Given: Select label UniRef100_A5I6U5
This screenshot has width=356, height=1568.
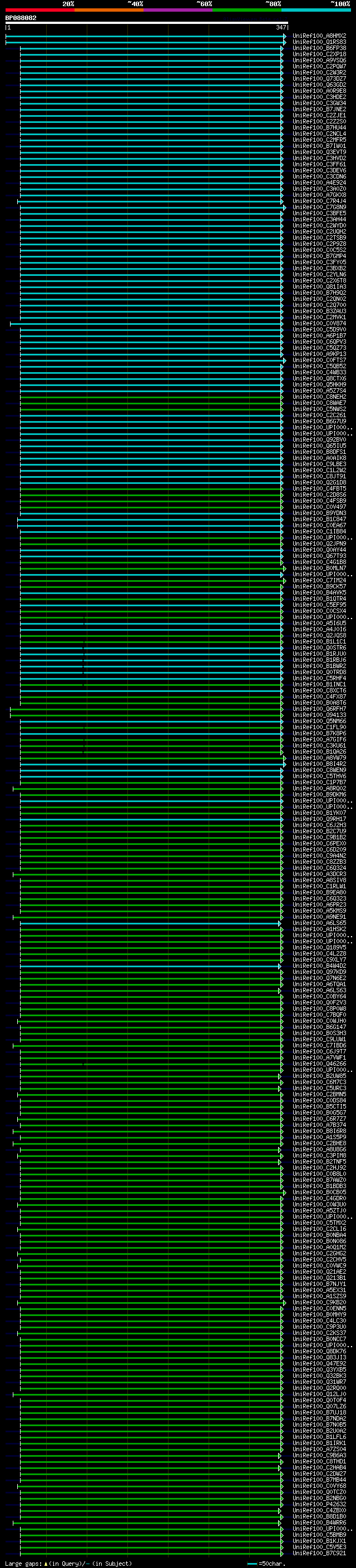Looking at the screenshot, I should (x=319, y=624).
